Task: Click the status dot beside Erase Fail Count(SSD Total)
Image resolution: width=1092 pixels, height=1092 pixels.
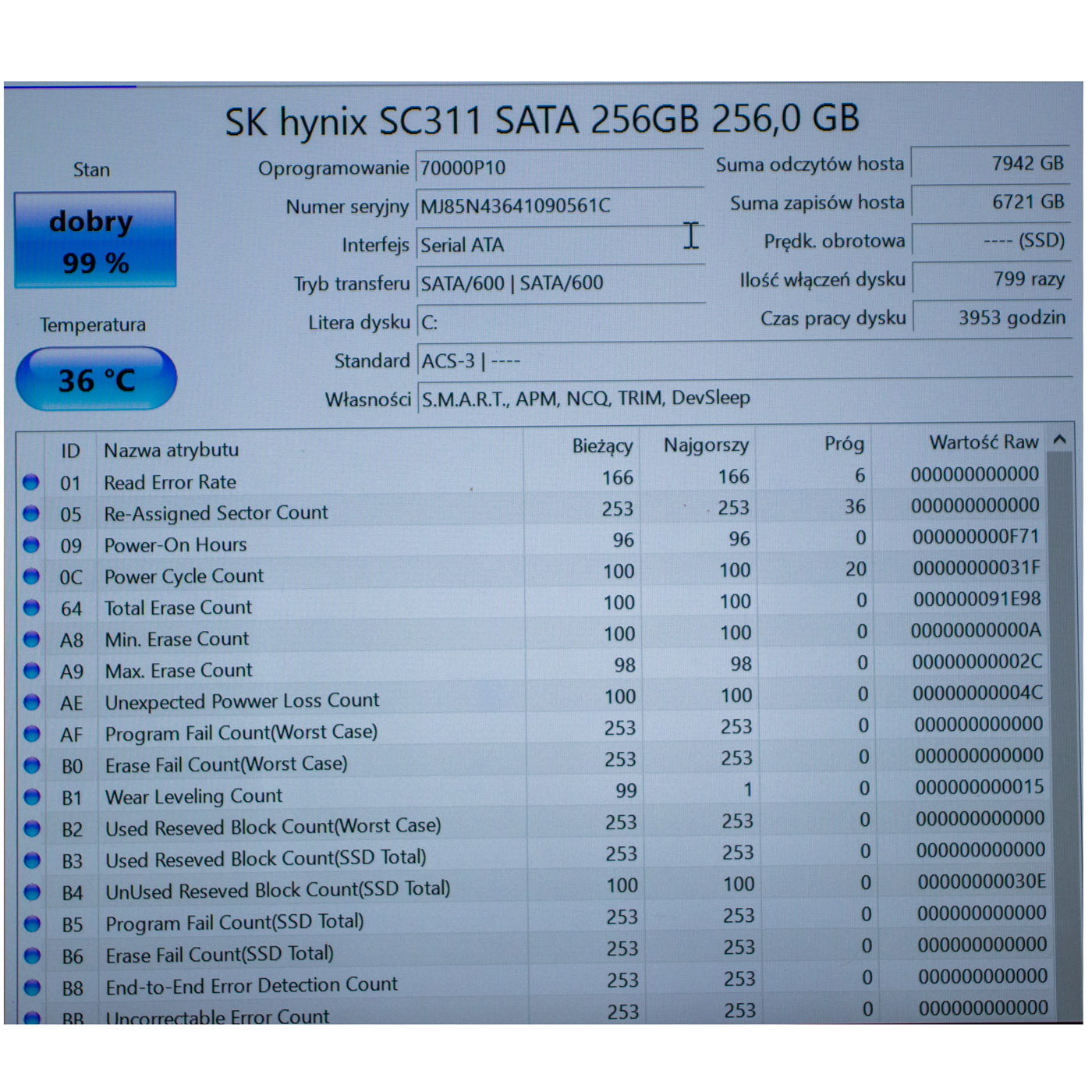Action: [x=31, y=955]
